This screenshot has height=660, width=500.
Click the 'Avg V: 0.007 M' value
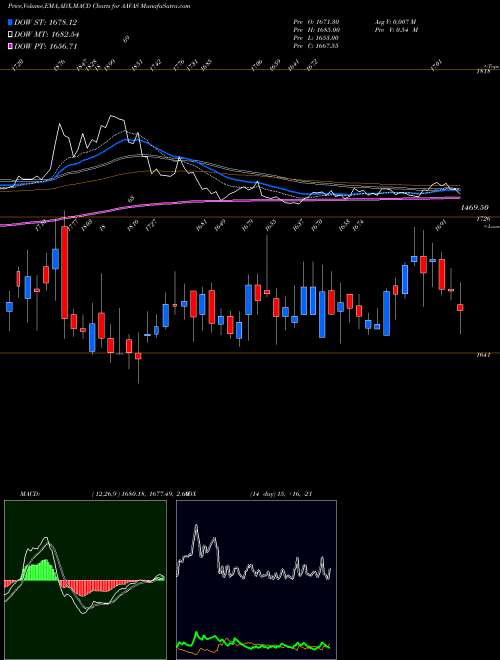tap(395, 22)
